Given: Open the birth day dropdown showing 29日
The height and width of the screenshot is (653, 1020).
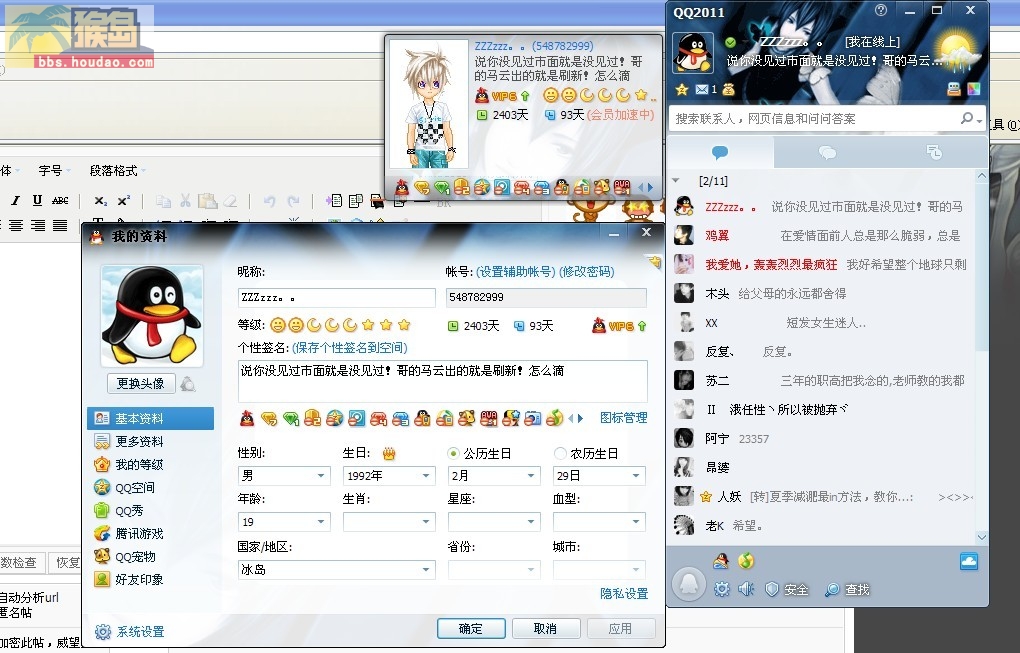Looking at the screenshot, I should [599, 475].
